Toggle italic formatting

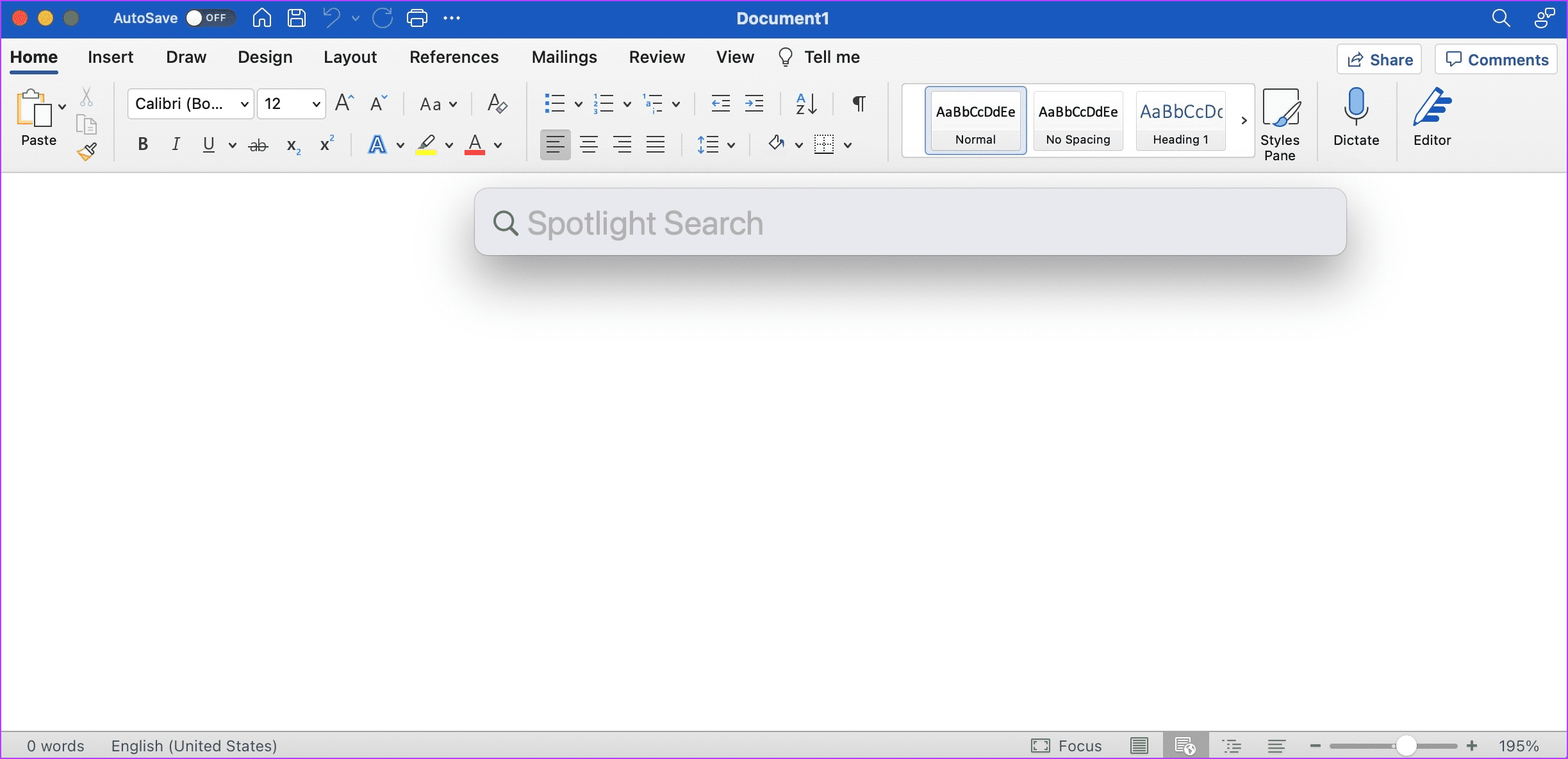click(176, 144)
